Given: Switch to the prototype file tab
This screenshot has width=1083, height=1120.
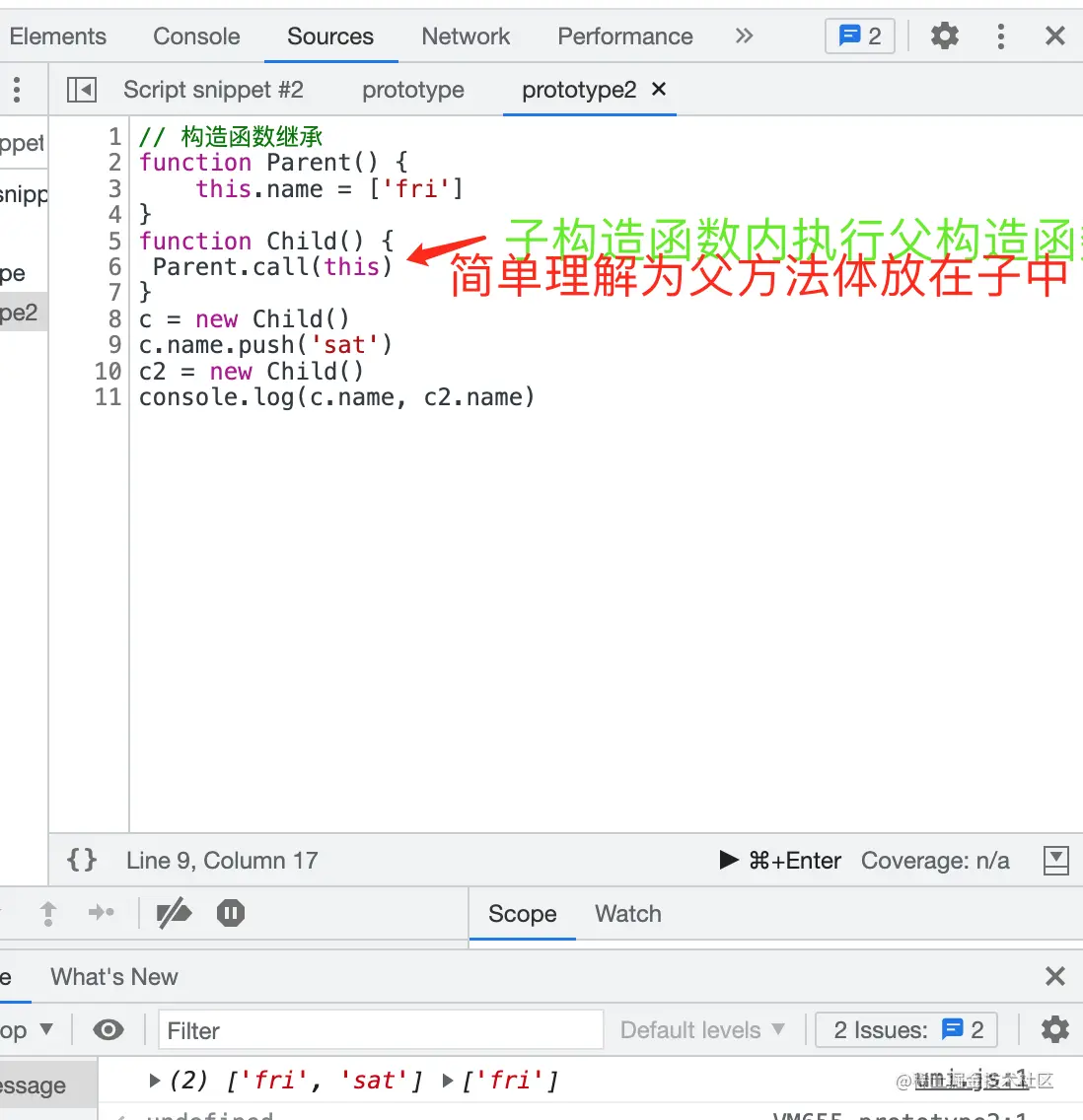Looking at the screenshot, I should coord(413,90).
